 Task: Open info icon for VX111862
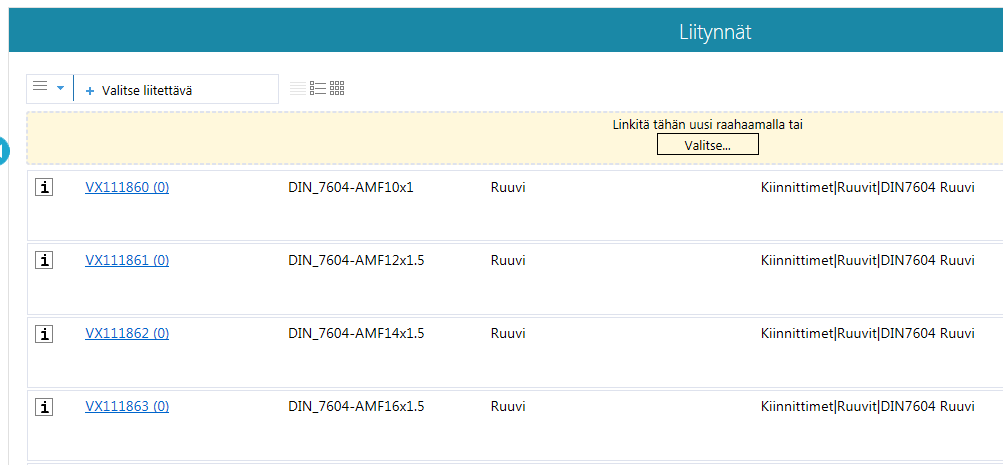(43, 334)
